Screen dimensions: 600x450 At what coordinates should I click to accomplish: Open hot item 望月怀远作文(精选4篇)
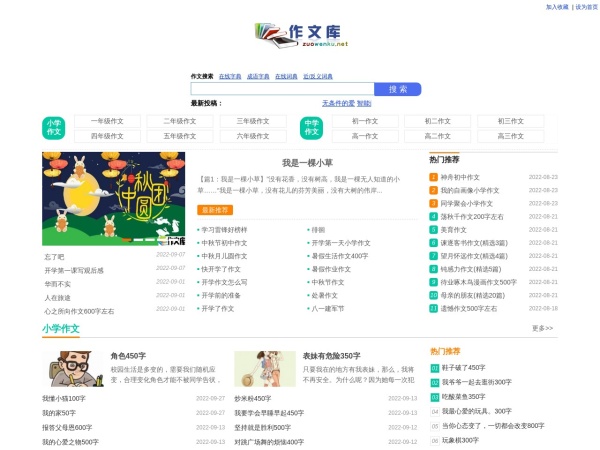point(474,256)
